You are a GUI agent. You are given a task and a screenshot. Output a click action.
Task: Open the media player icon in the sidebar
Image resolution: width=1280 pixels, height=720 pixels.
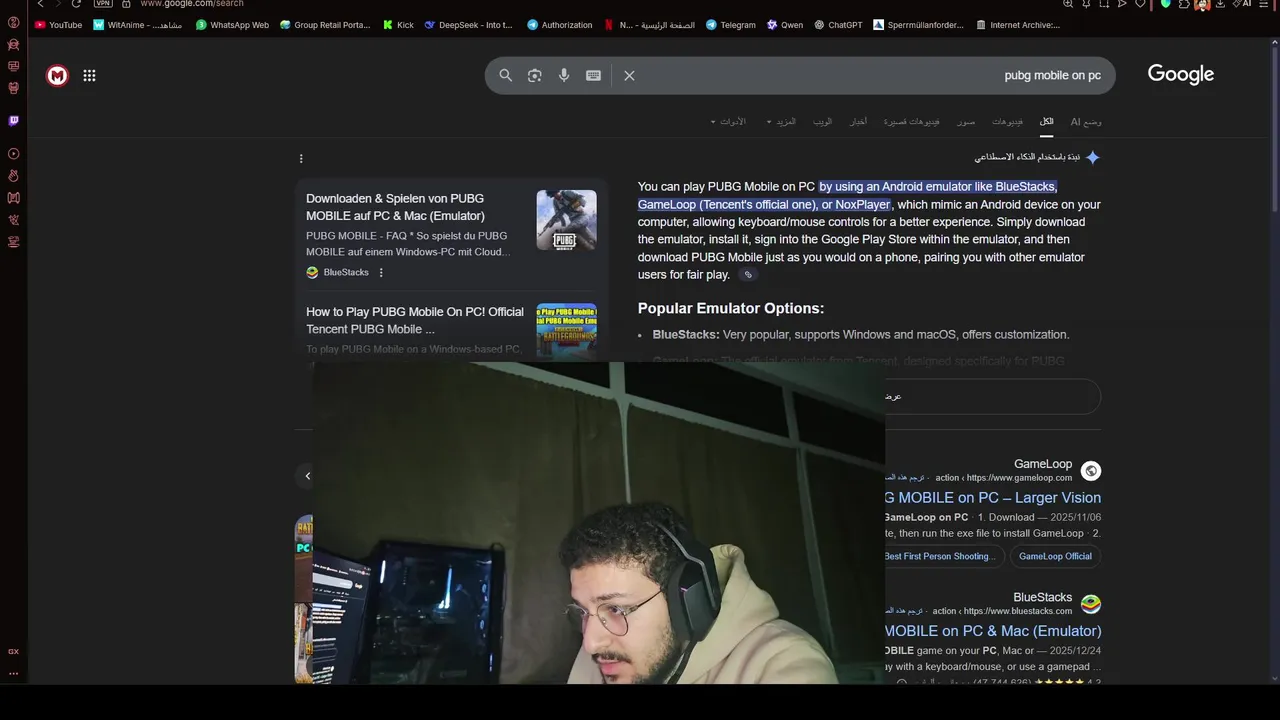tap(13, 154)
